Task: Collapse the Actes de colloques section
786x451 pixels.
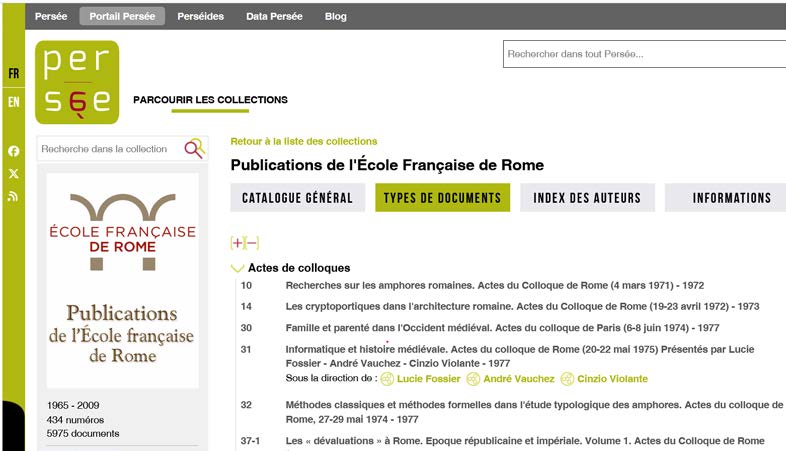Action: (237, 268)
